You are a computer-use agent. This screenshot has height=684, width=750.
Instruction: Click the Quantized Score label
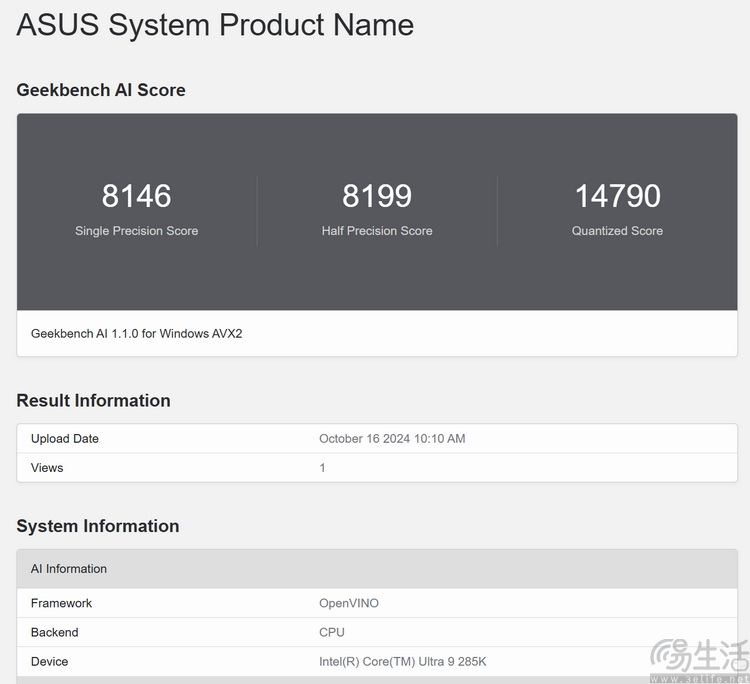click(617, 231)
